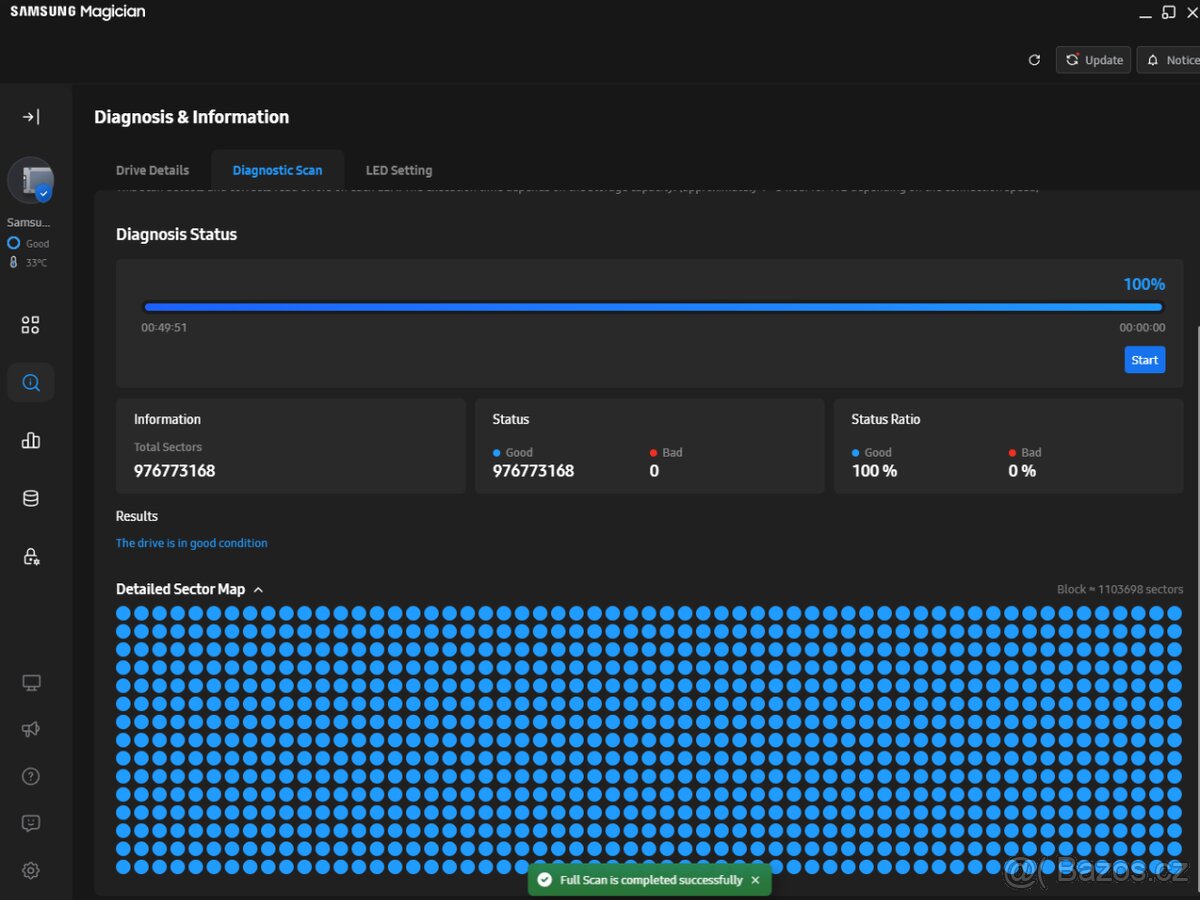Select the Samsung drive thumbnail
The width and height of the screenshot is (1200, 900).
tap(31, 180)
